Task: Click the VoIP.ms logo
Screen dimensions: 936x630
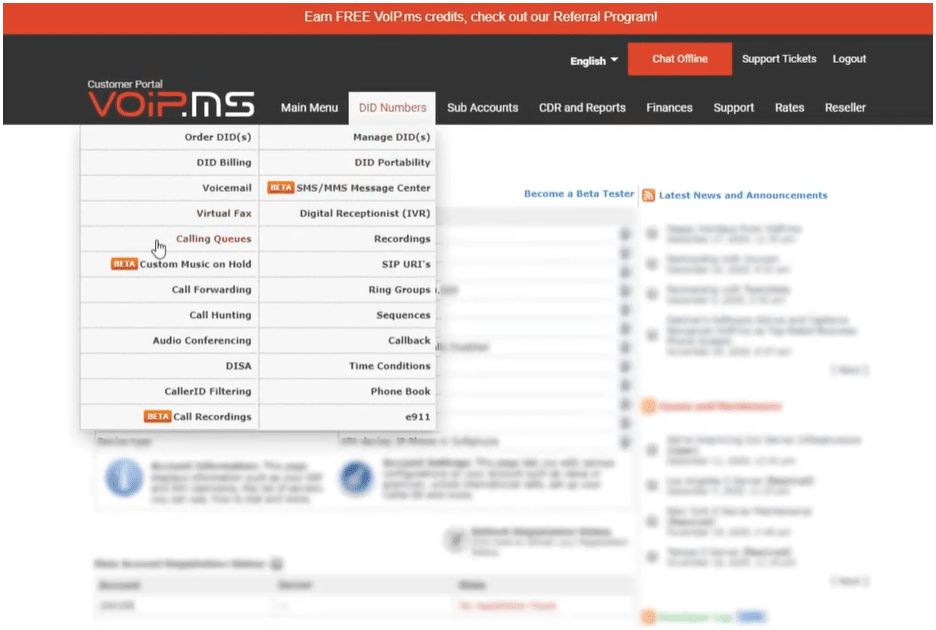Action: pyautogui.click(x=171, y=104)
